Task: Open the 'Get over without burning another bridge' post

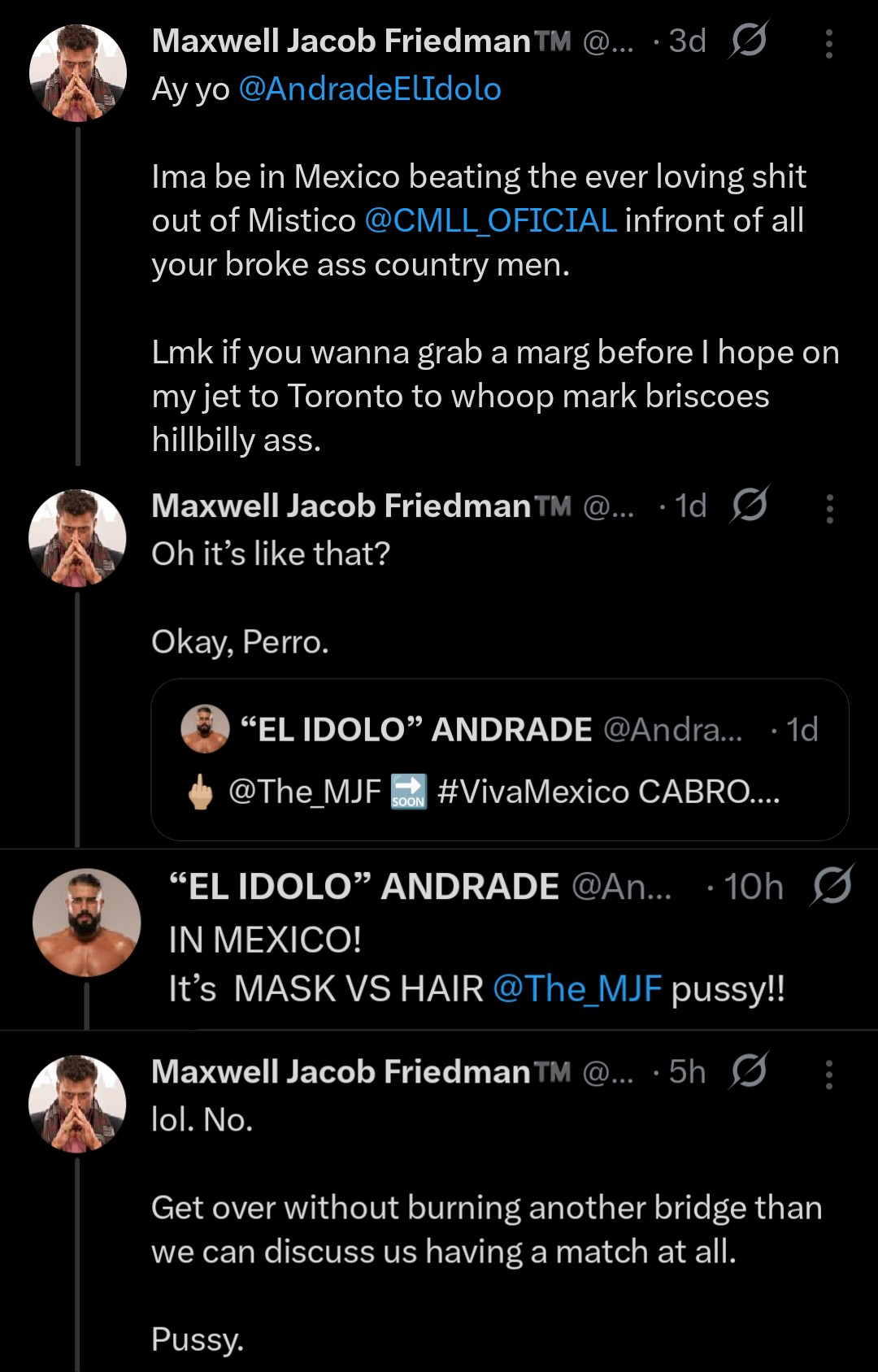Action: coord(486,1230)
